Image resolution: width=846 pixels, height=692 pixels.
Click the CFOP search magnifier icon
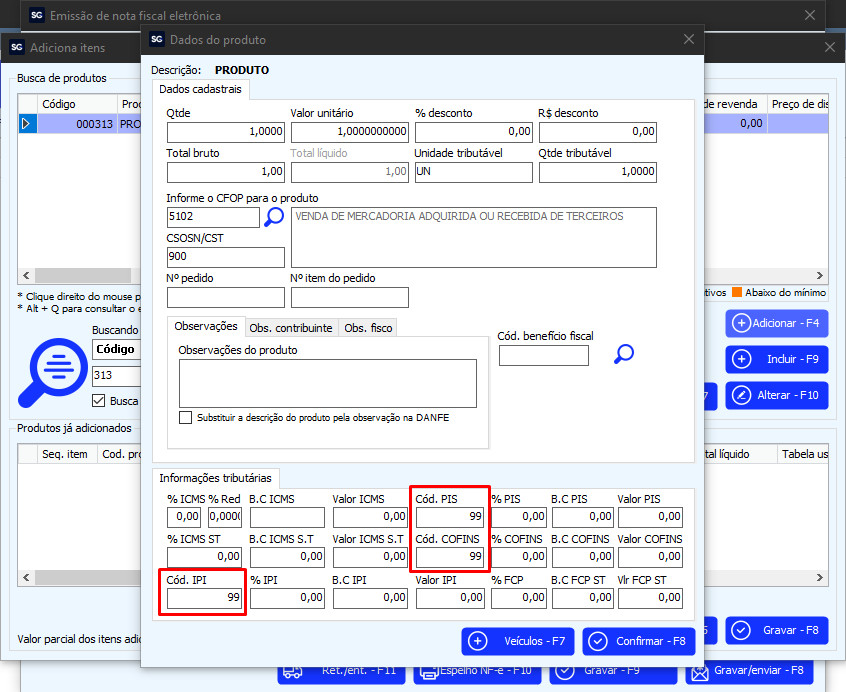pyautogui.click(x=274, y=217)
